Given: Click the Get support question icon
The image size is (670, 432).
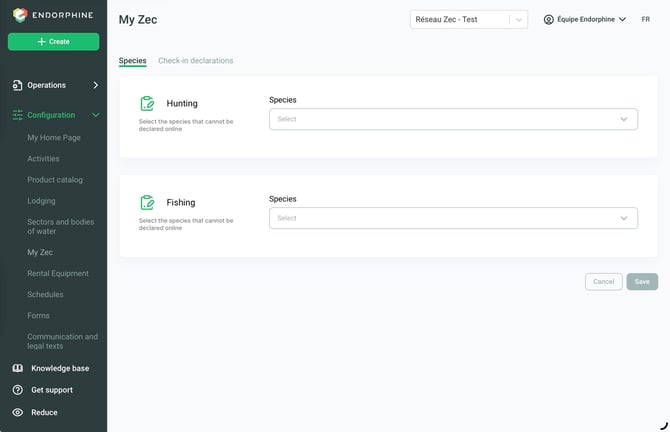Looking at the screenshot, I should [x=18, y=390].
